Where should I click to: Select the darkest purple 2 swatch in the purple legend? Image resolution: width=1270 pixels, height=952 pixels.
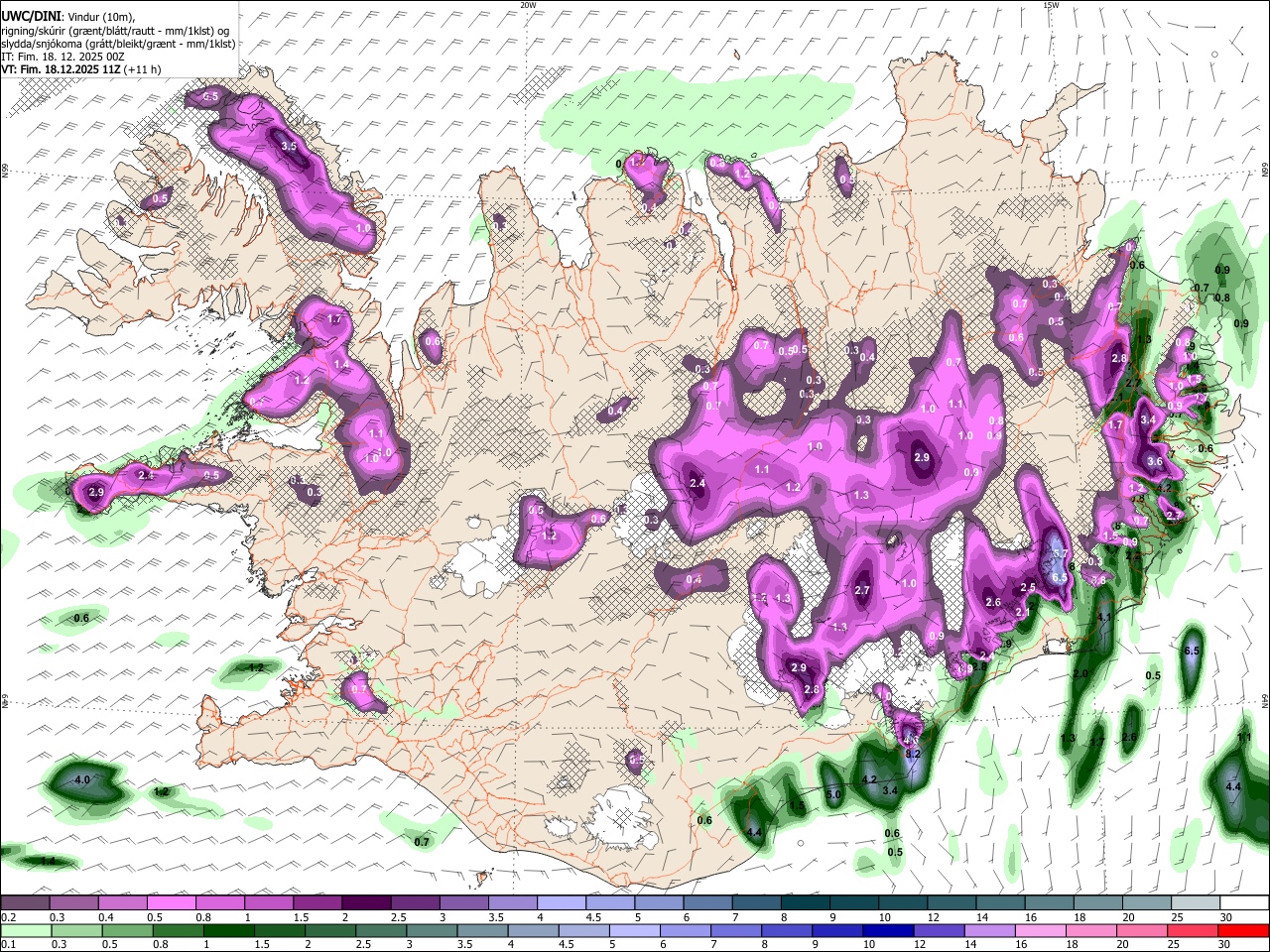click(x=365, y=903)
